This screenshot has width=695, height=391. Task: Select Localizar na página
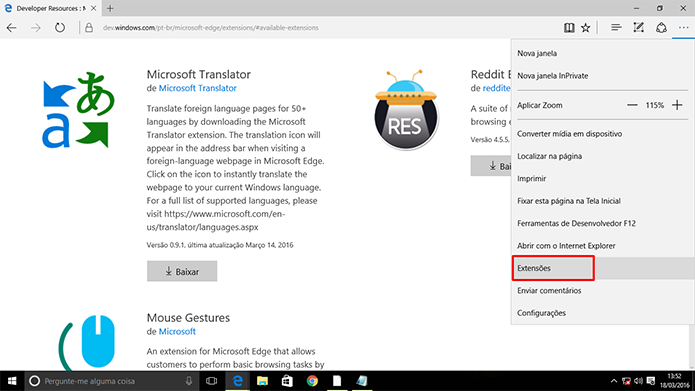coord(603,156)
